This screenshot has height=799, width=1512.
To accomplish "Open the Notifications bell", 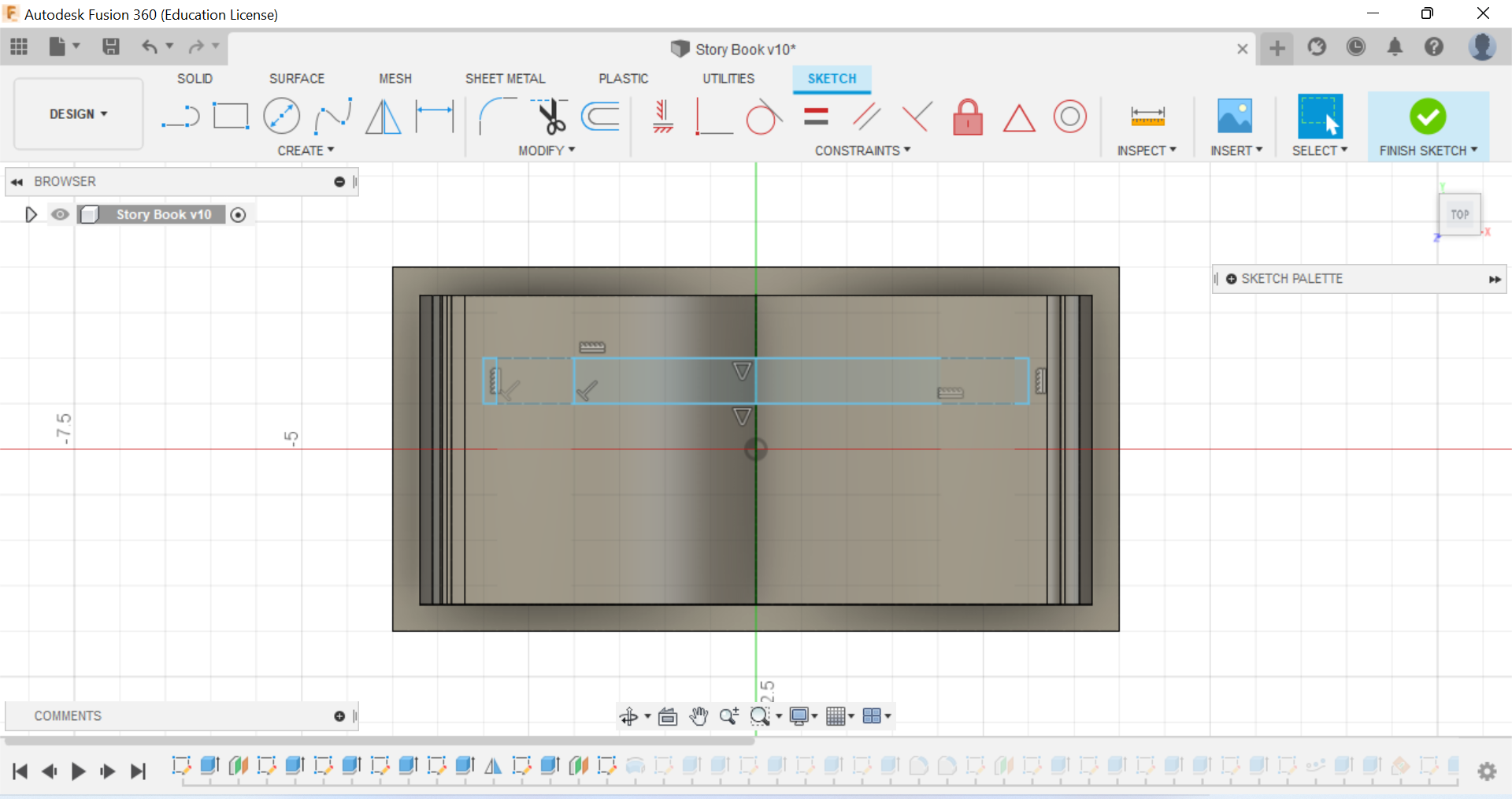I will pos(1395,47).
